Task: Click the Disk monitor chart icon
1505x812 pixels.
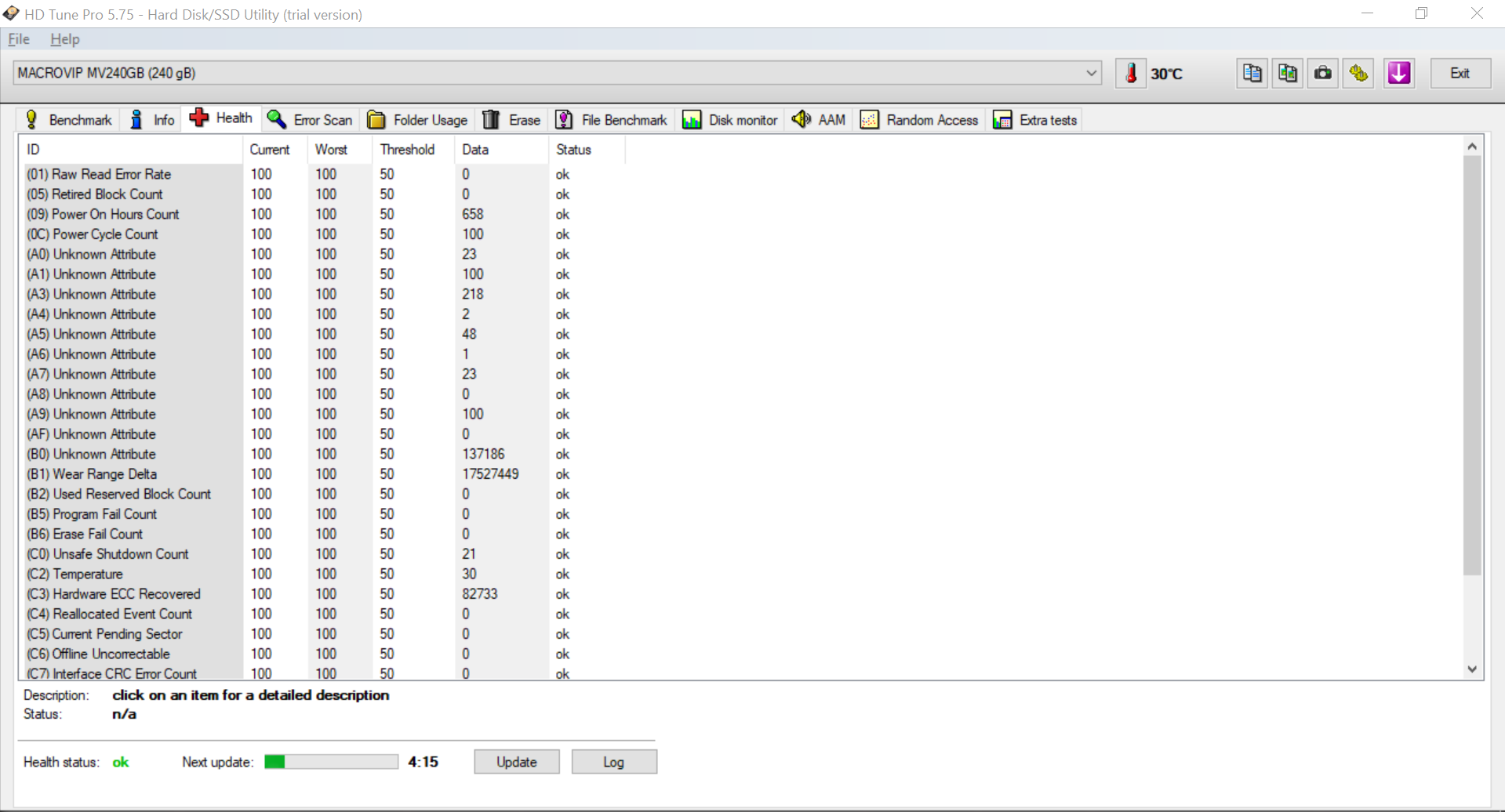Action: (692, 119)
